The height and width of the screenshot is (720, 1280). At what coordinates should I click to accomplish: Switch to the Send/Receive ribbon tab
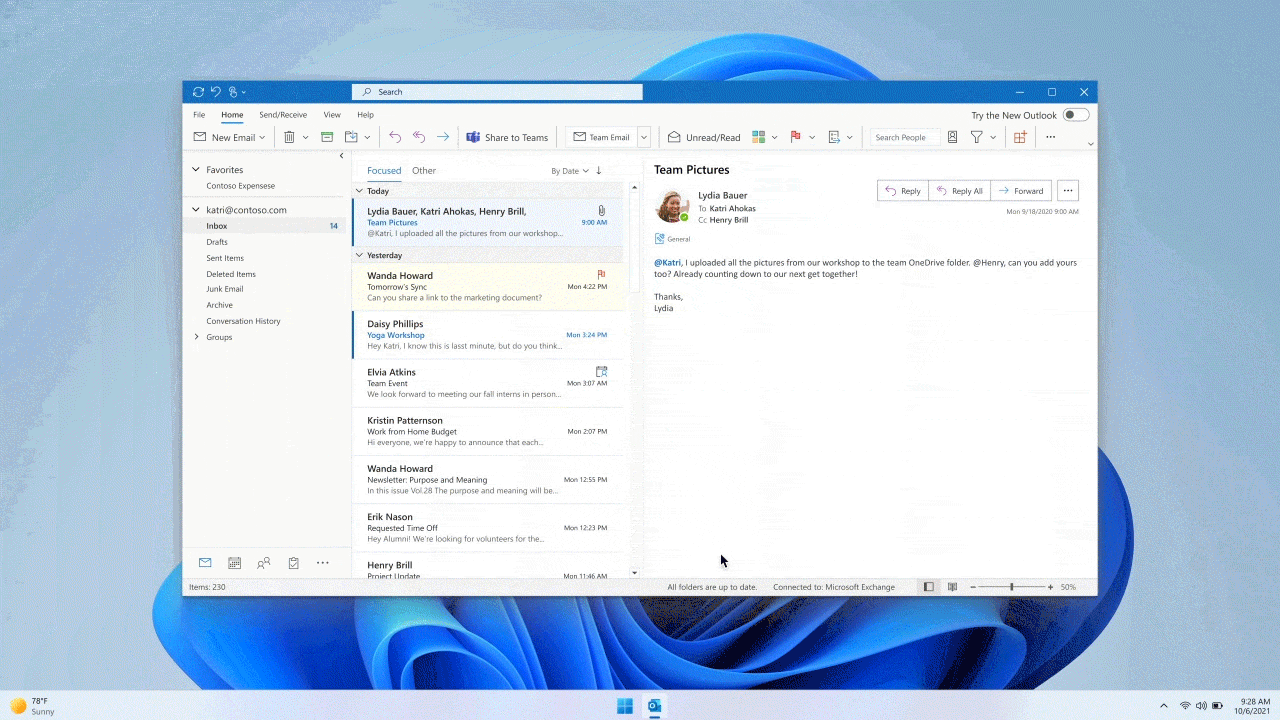[283, 114]
